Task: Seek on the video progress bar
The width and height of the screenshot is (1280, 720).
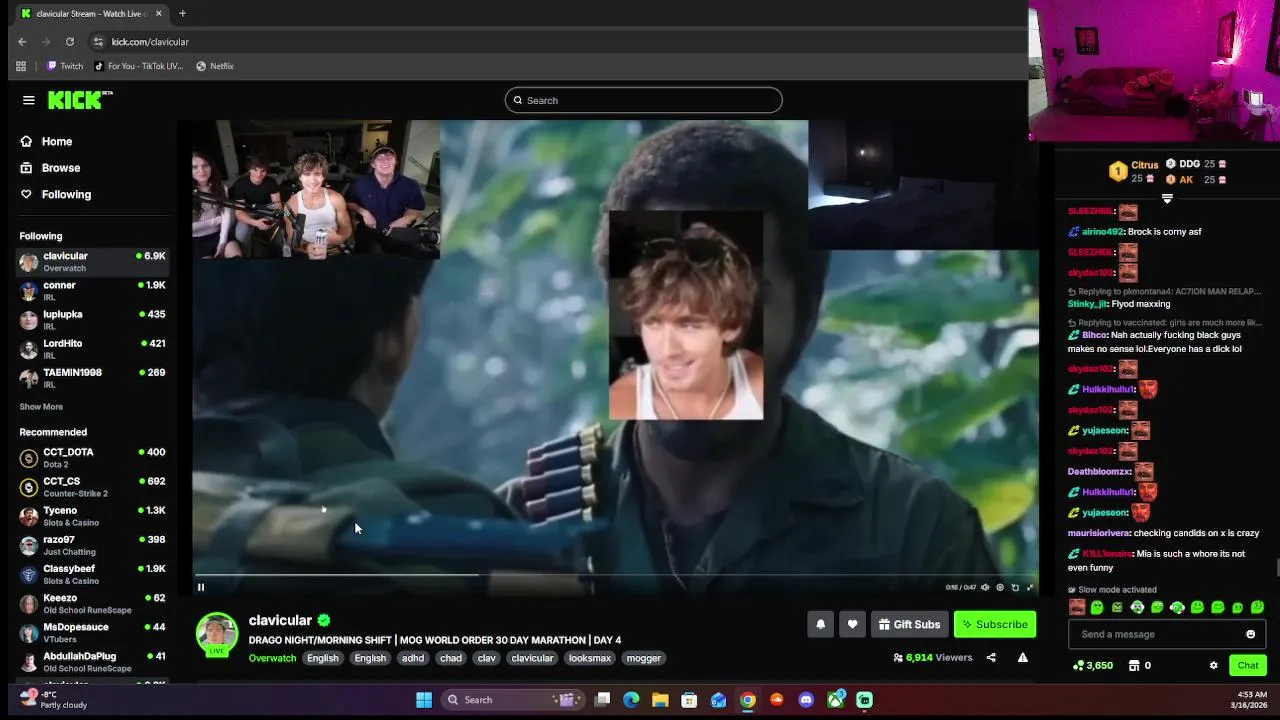Action: point(615,575)
